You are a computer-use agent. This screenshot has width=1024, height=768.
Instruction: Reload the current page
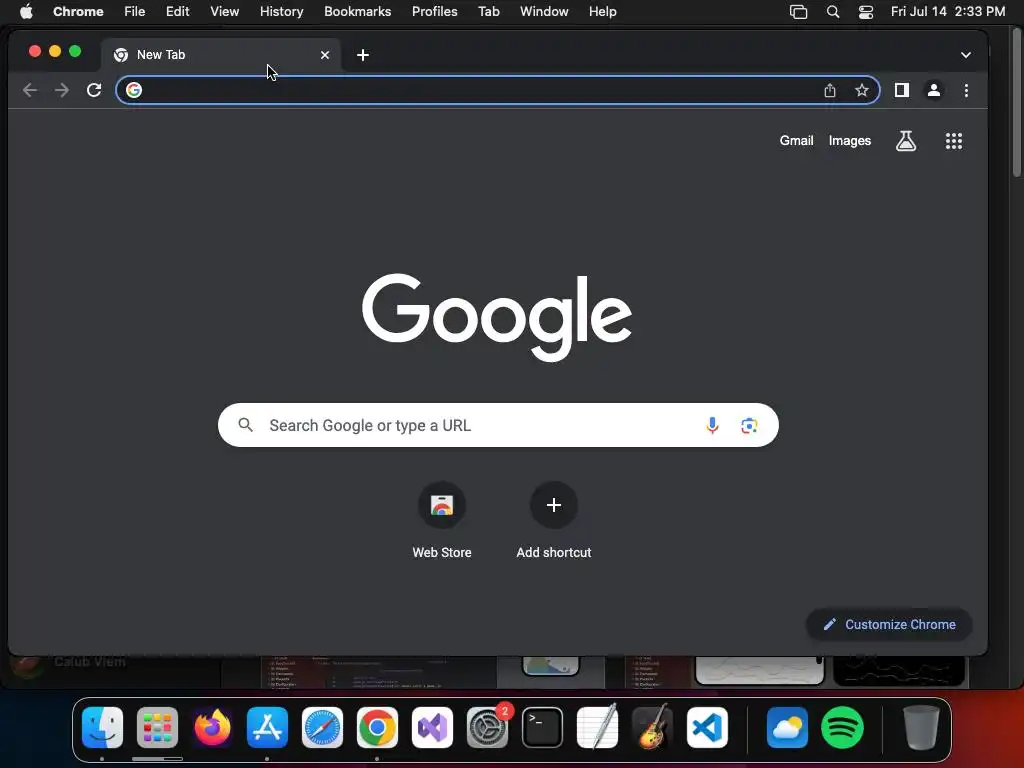click(94, 90)
